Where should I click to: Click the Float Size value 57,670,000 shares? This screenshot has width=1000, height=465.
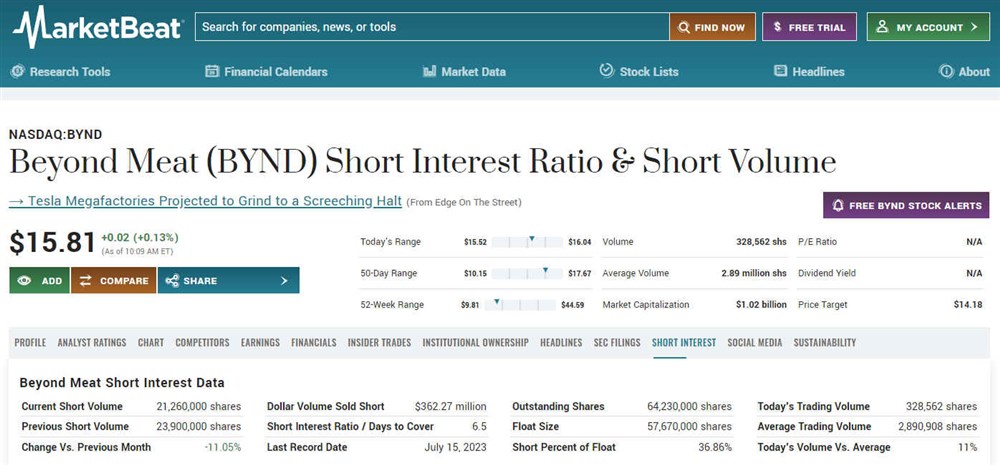[x=689, y=426]
